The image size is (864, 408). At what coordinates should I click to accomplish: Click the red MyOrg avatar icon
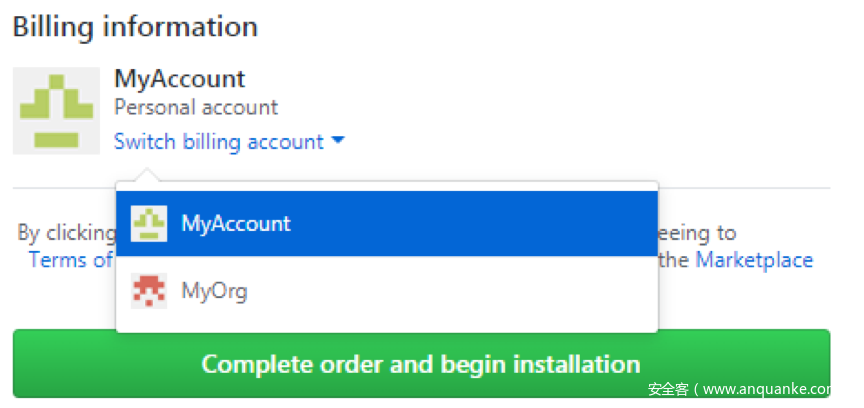click(x=149, y=292)
